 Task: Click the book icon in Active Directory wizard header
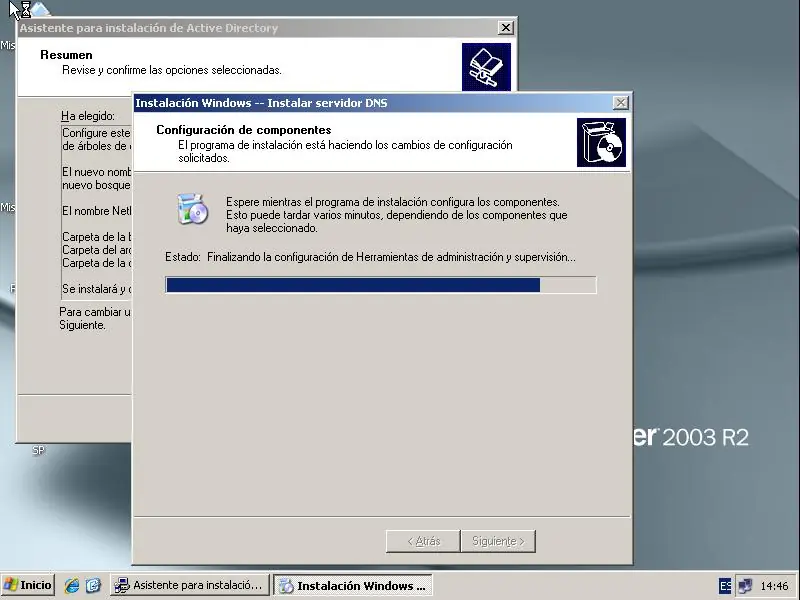(486, 67)
